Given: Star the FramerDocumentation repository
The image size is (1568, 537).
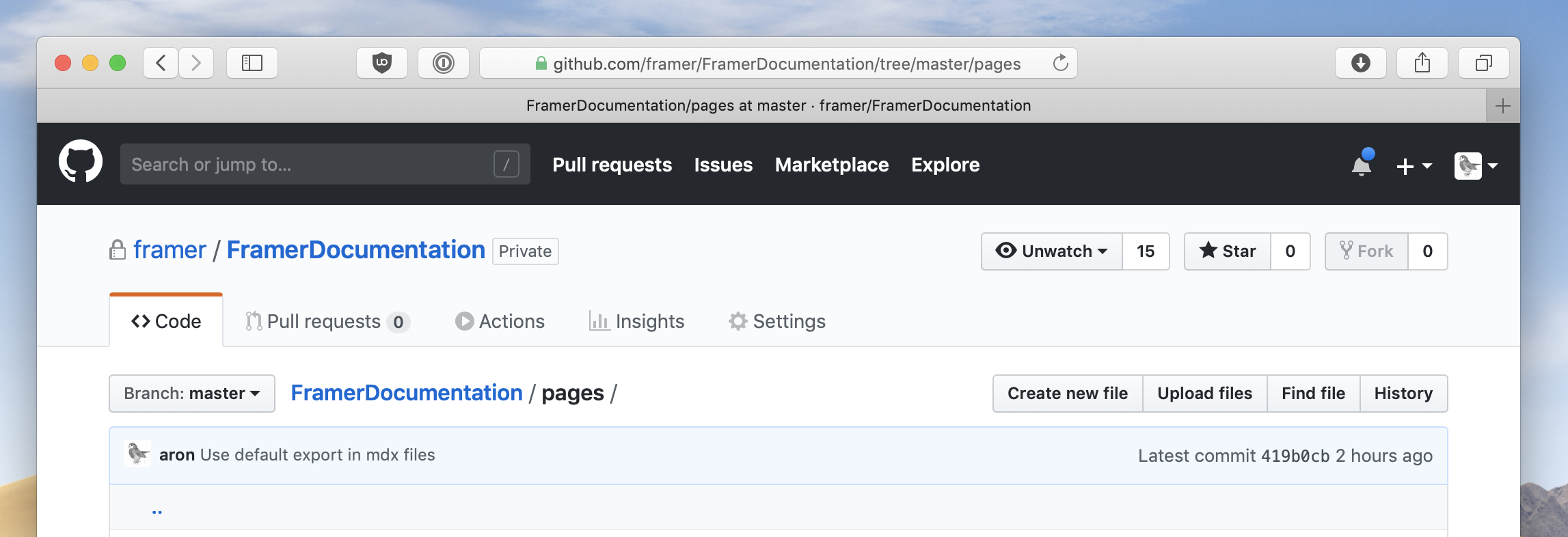Looking at the screenshot, I should tap(1228, 251).
